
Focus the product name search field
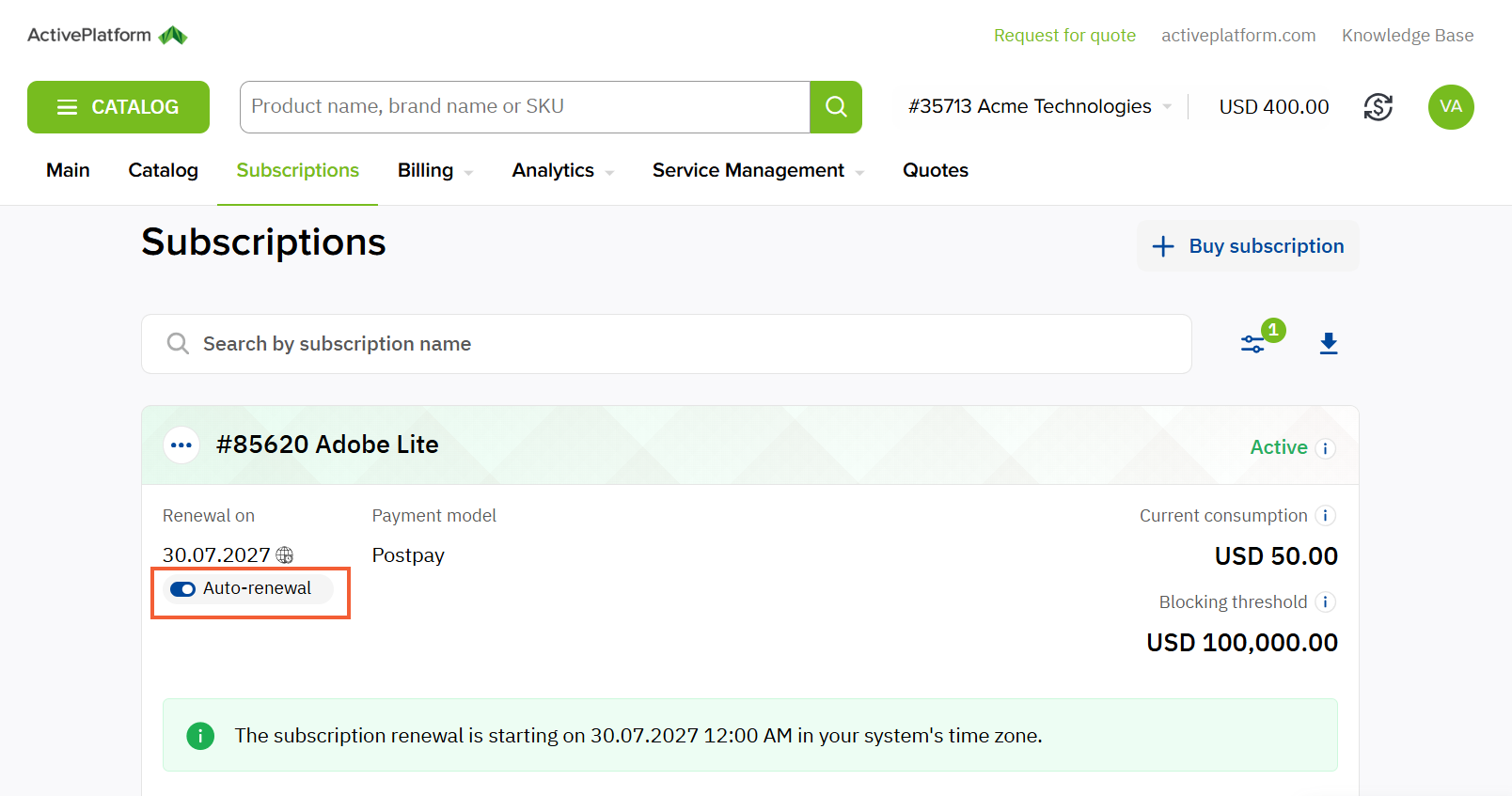click(x=525, y=107)
